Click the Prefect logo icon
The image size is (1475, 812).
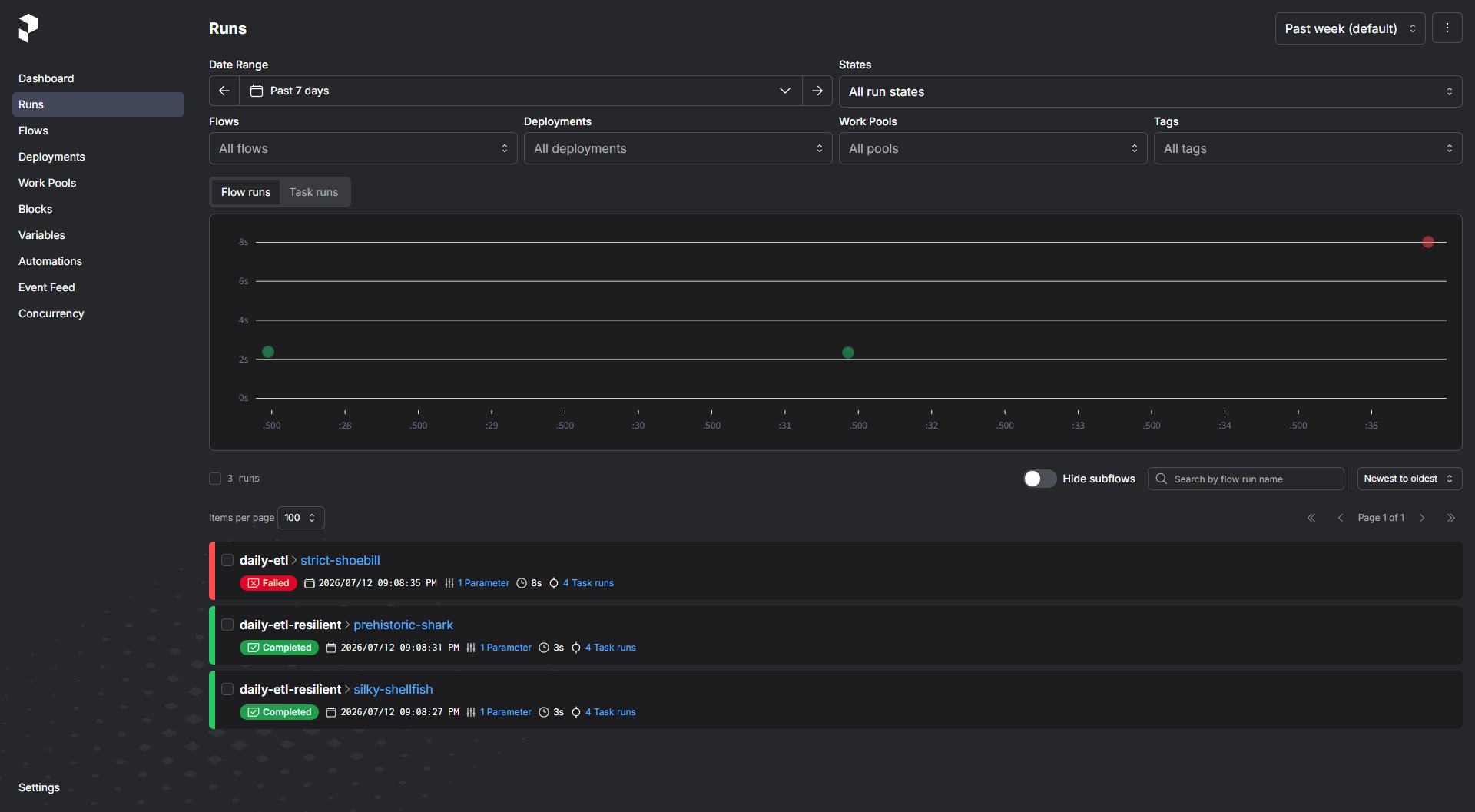point(28,28)
